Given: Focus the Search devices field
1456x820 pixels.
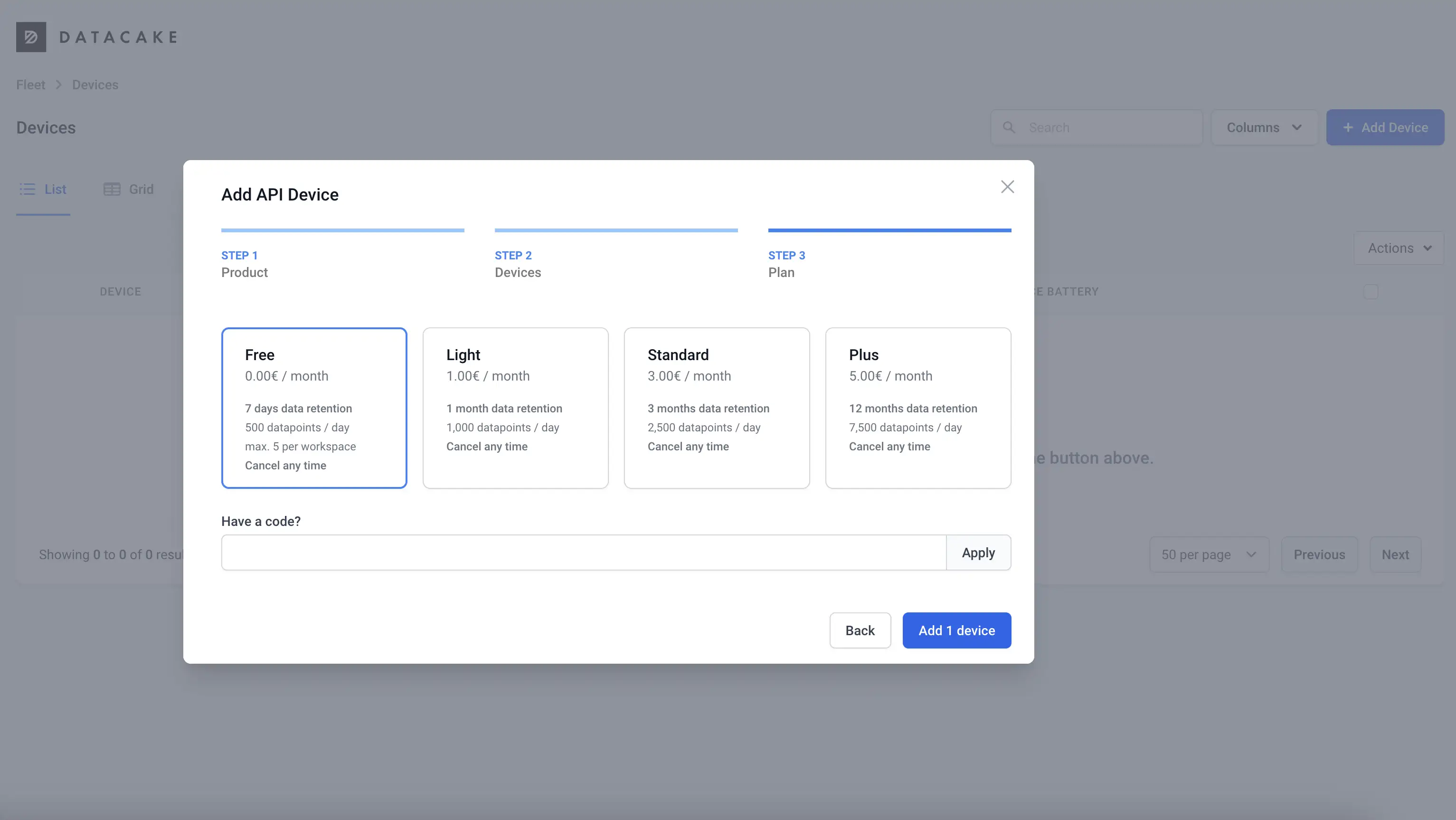Looking at the screenshot, I should point(1097,127).
